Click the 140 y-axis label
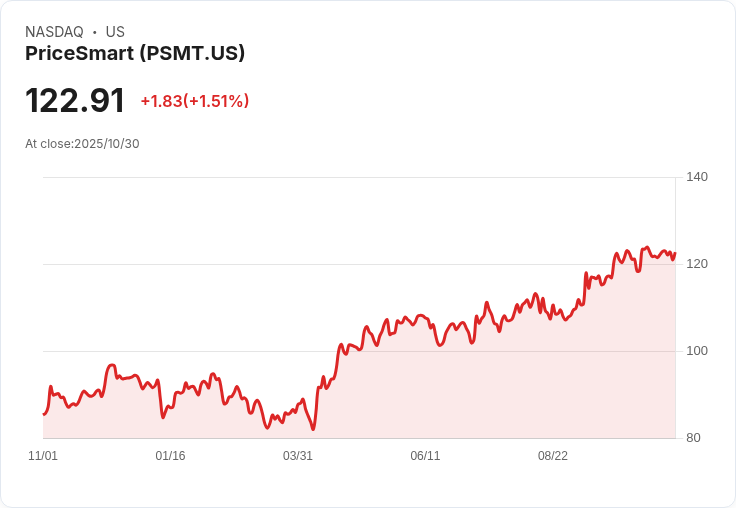 (x=697, y=177)
